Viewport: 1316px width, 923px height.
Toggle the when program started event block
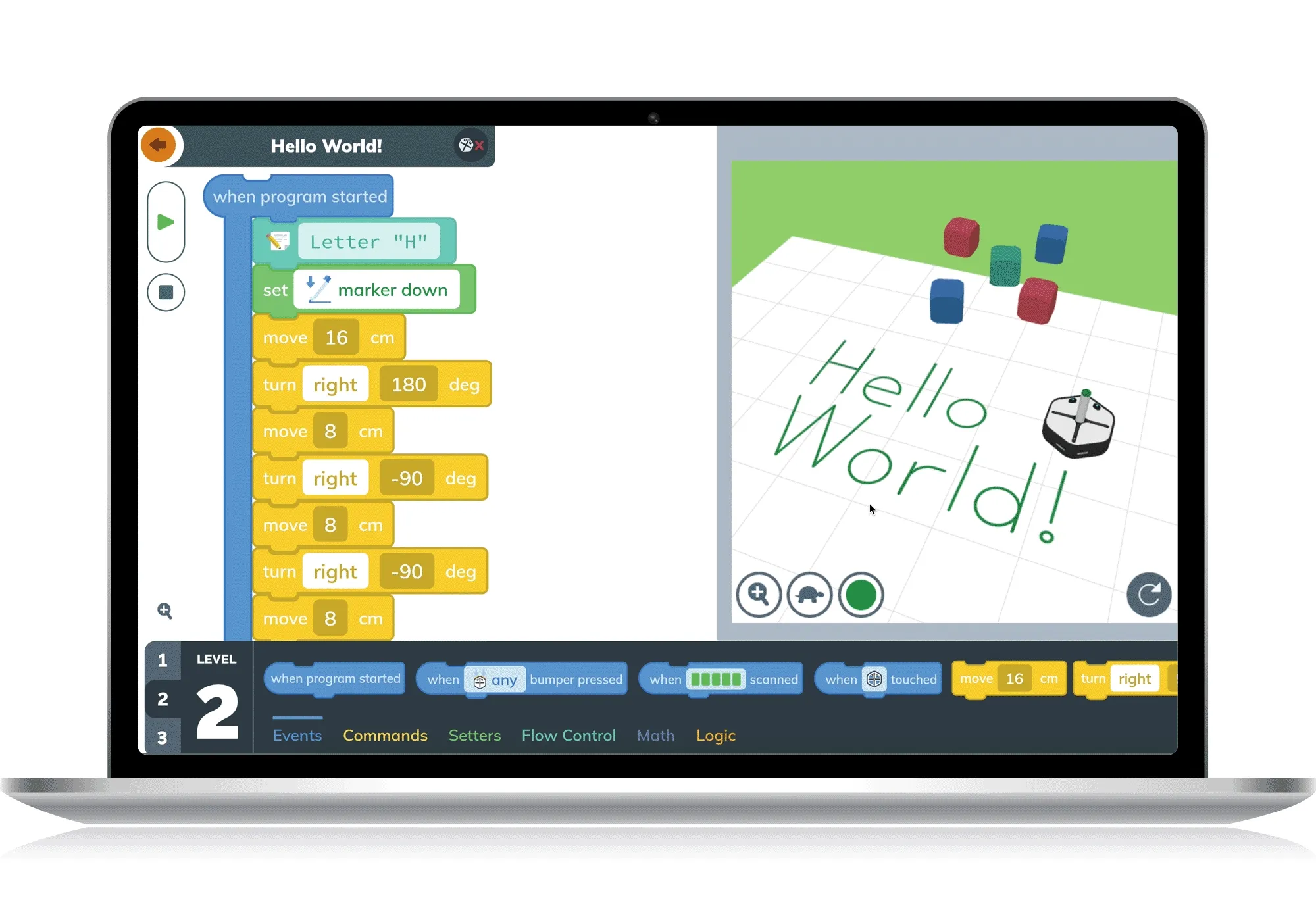300,195
